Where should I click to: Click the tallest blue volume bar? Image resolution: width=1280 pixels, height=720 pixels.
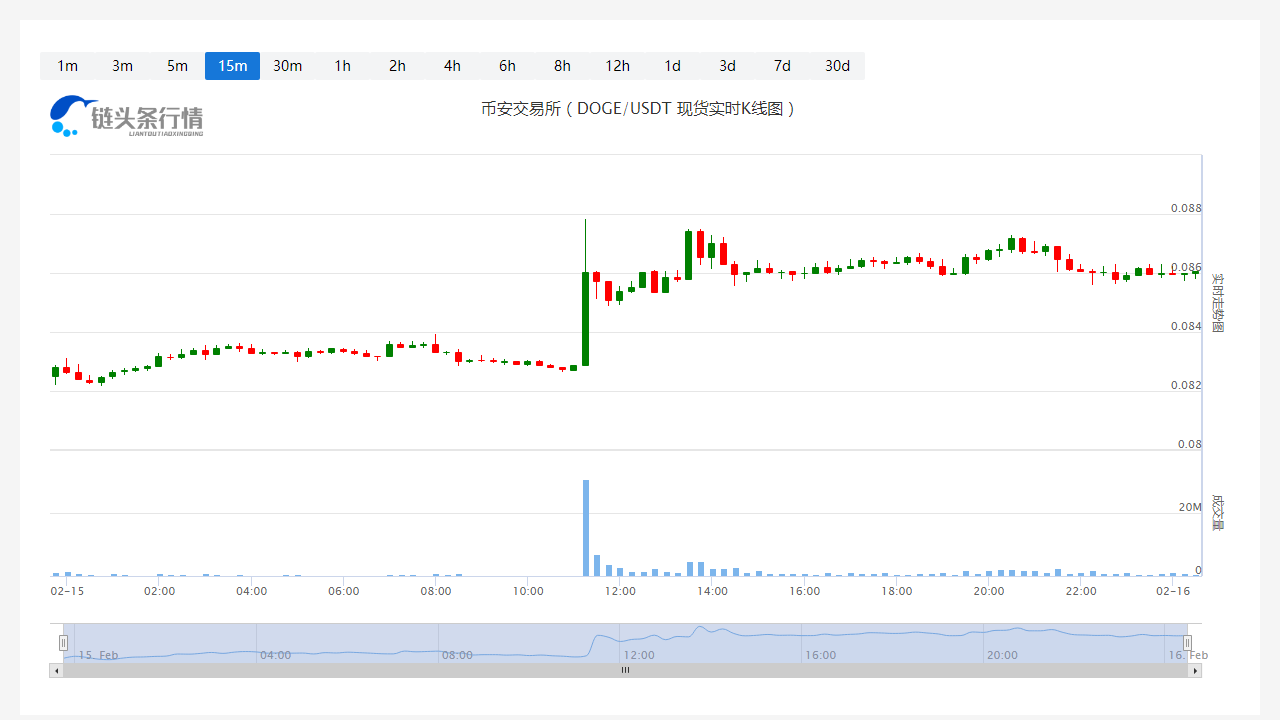[x=586, y=528]
